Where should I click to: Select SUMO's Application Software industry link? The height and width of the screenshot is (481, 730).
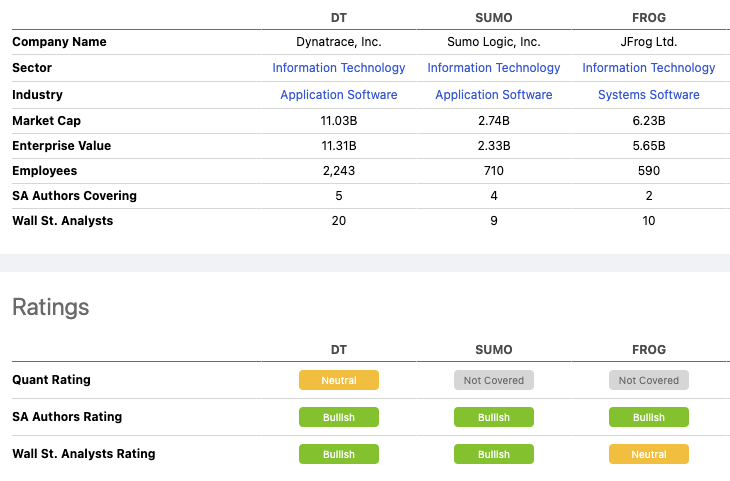(x=494, y=95)
